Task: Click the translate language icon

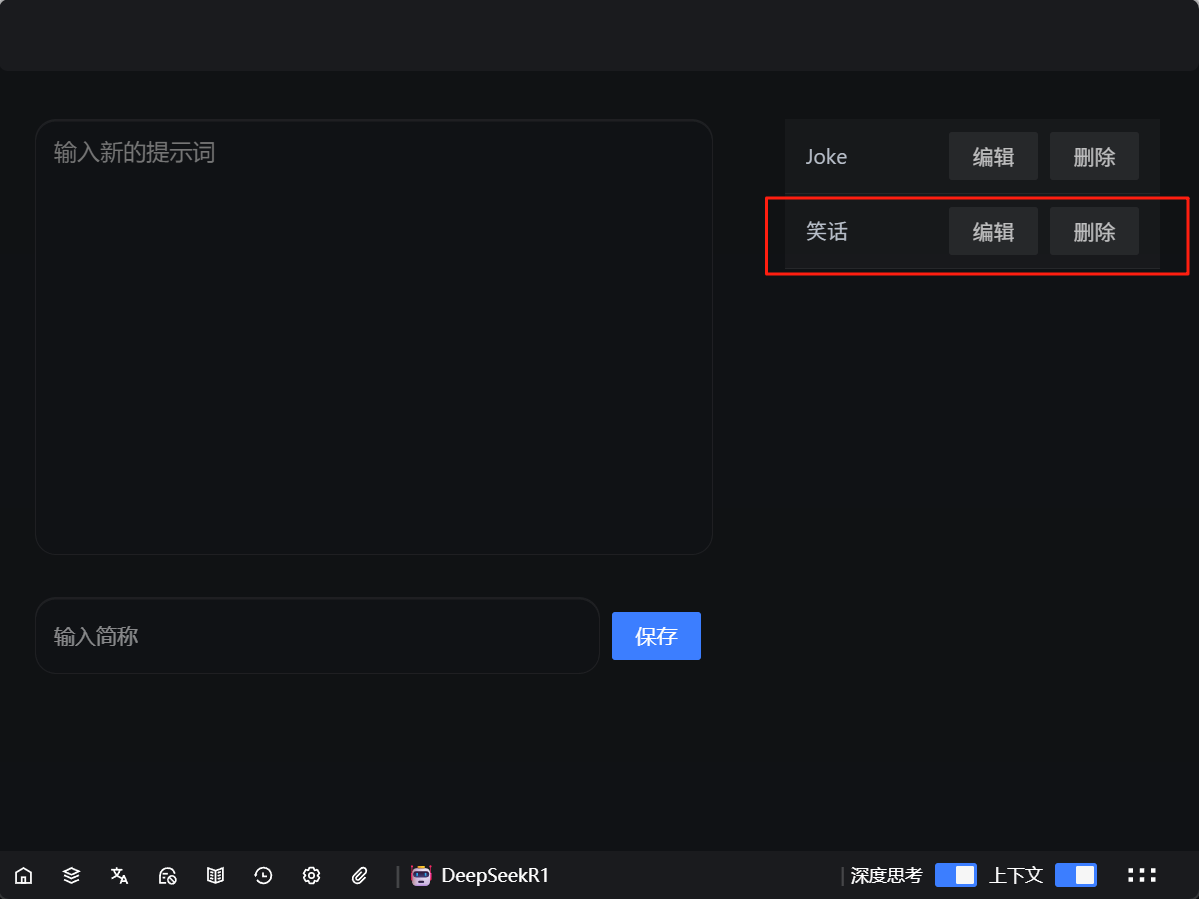Action: tap(119, 876)
